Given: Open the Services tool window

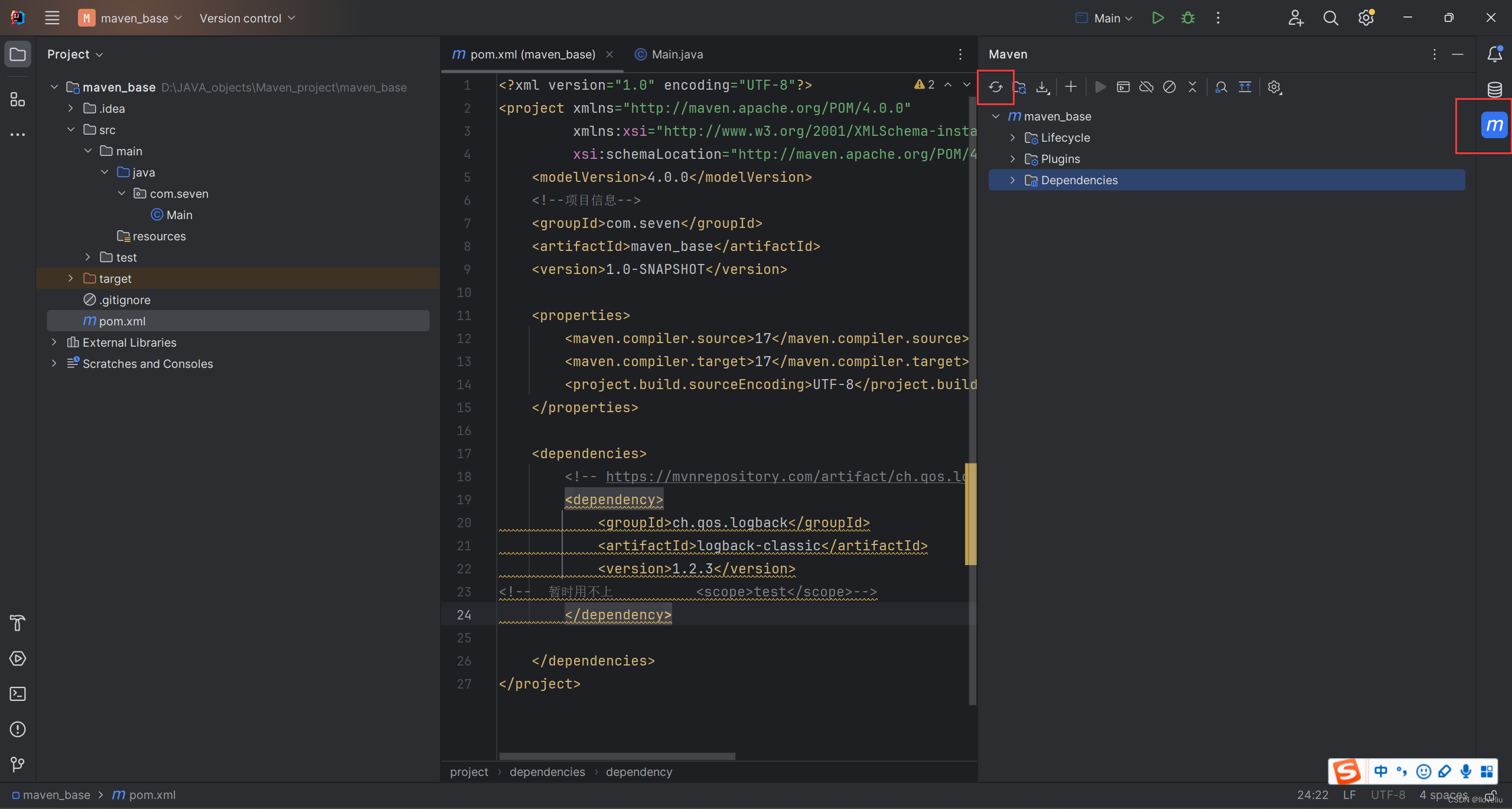Looking at the screenshot, I should [18, 658].
